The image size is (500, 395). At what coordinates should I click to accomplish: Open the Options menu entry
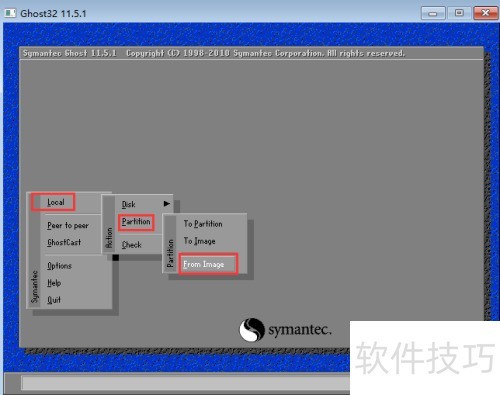tap(59, 266)
